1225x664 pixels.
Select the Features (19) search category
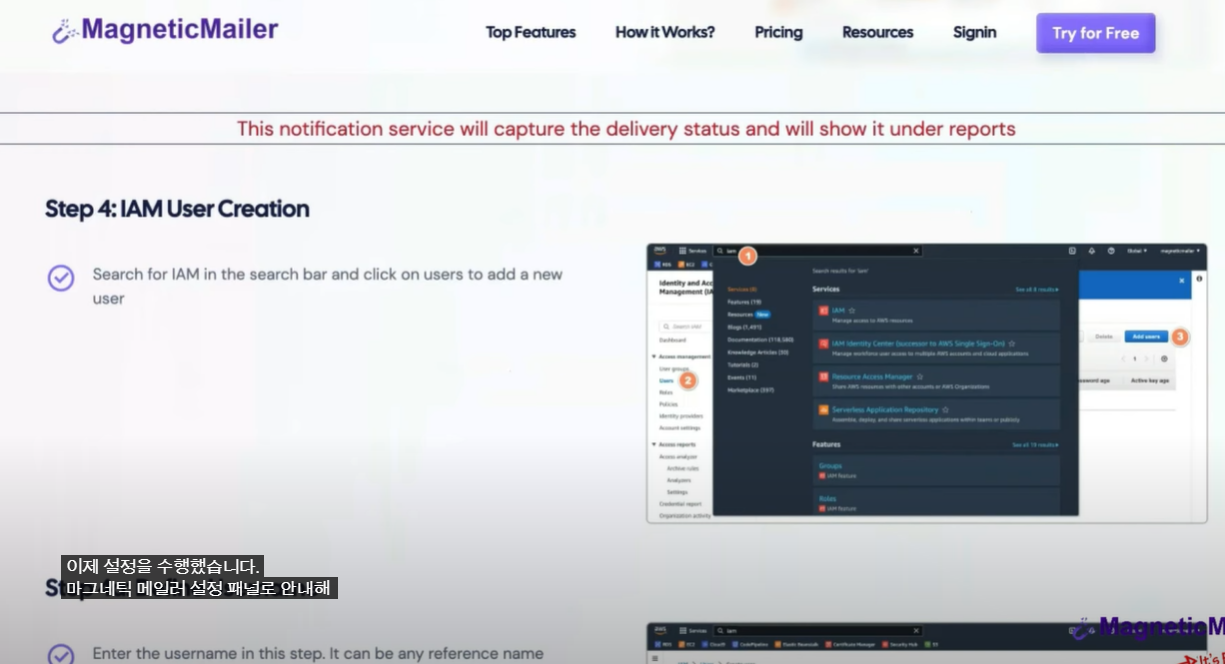point(744,302)
